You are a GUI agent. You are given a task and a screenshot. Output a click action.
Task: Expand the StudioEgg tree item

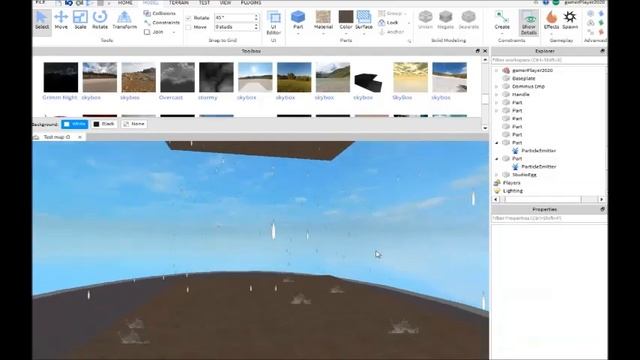(x=497, y=175)
